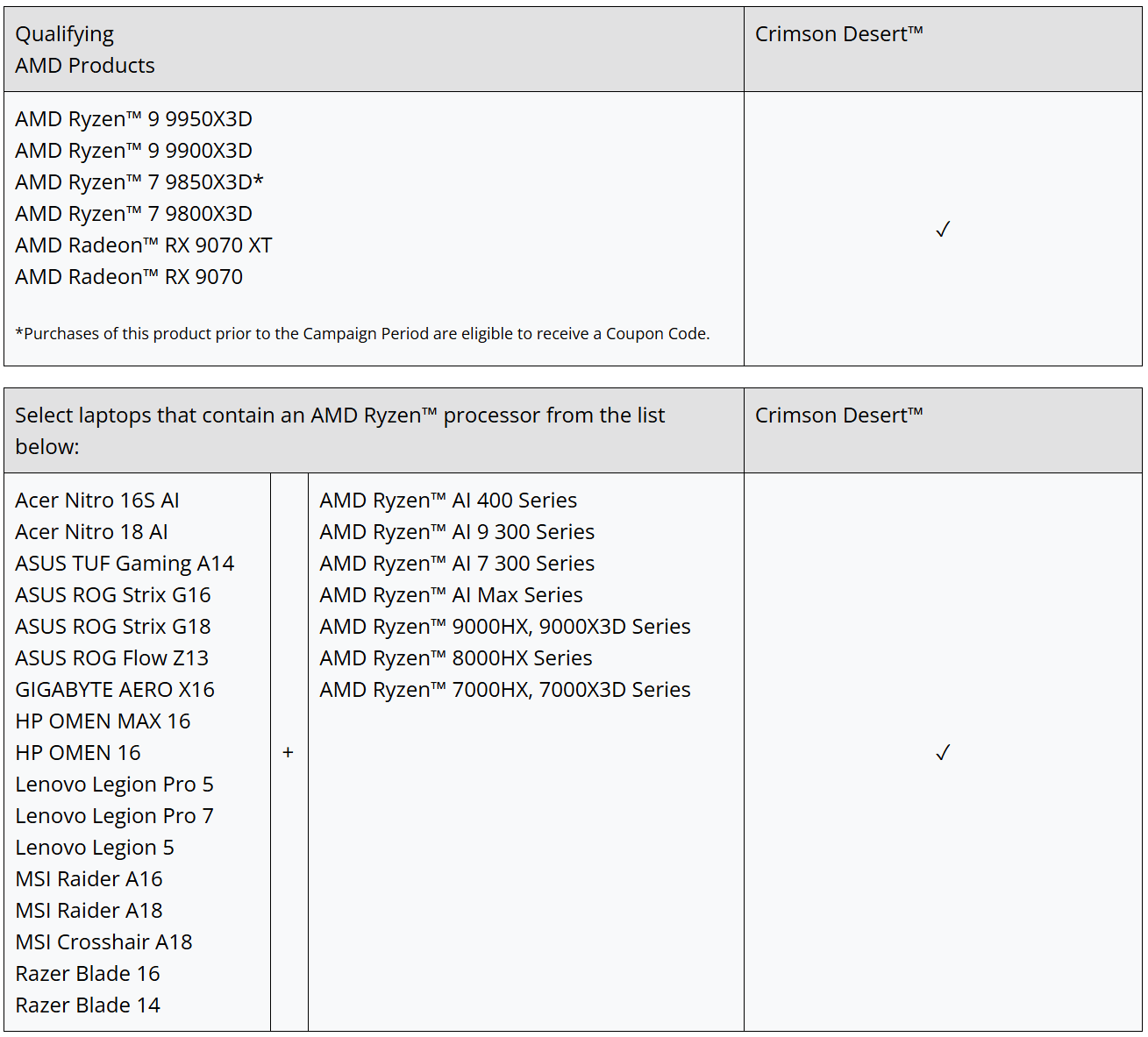
Task: Select the "AMD Ryzen™ 9 9900X3D" entry
Action: click(x=133, y=151)
